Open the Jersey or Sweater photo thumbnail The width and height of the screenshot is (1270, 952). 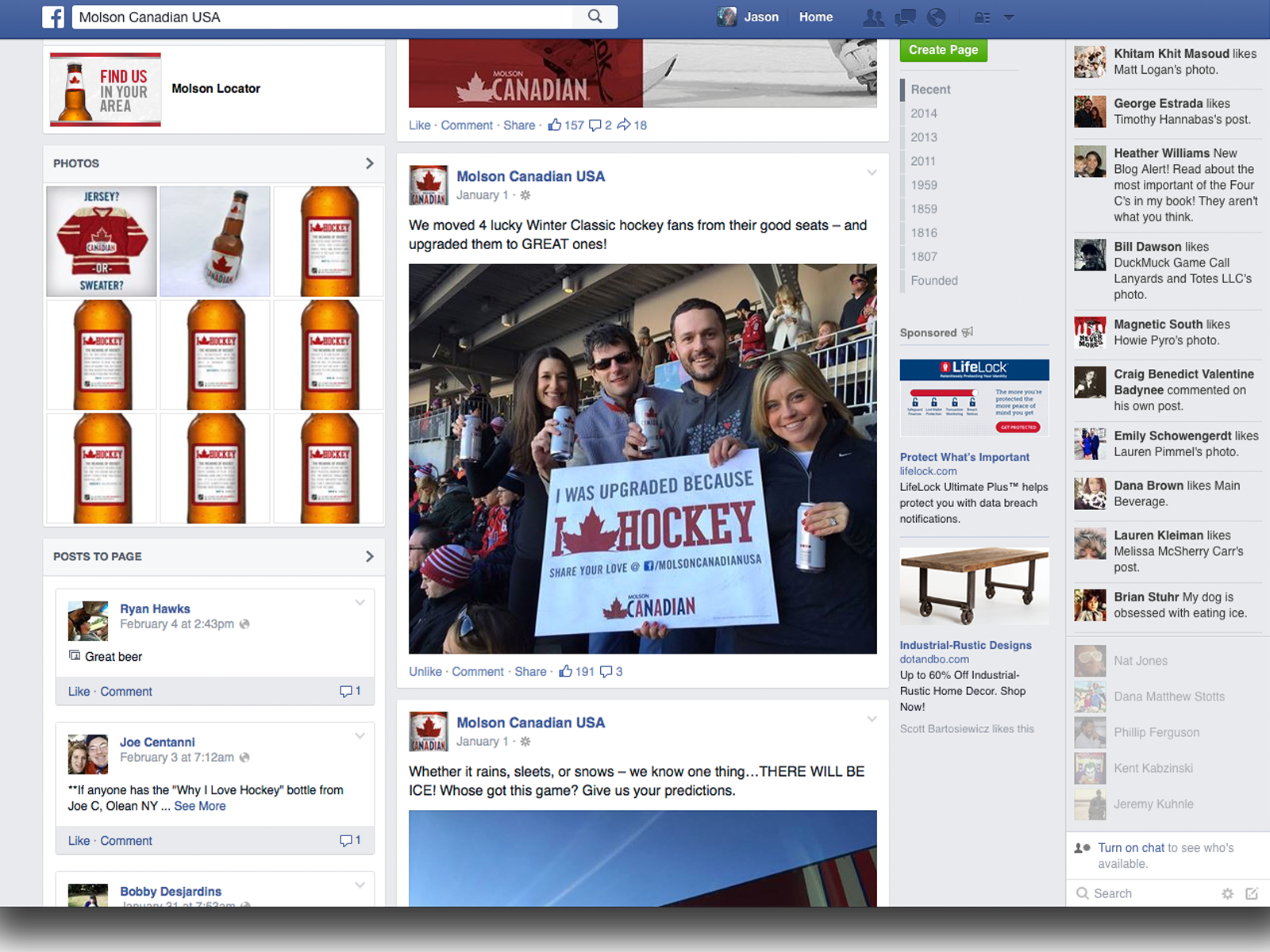coord(102,241)
